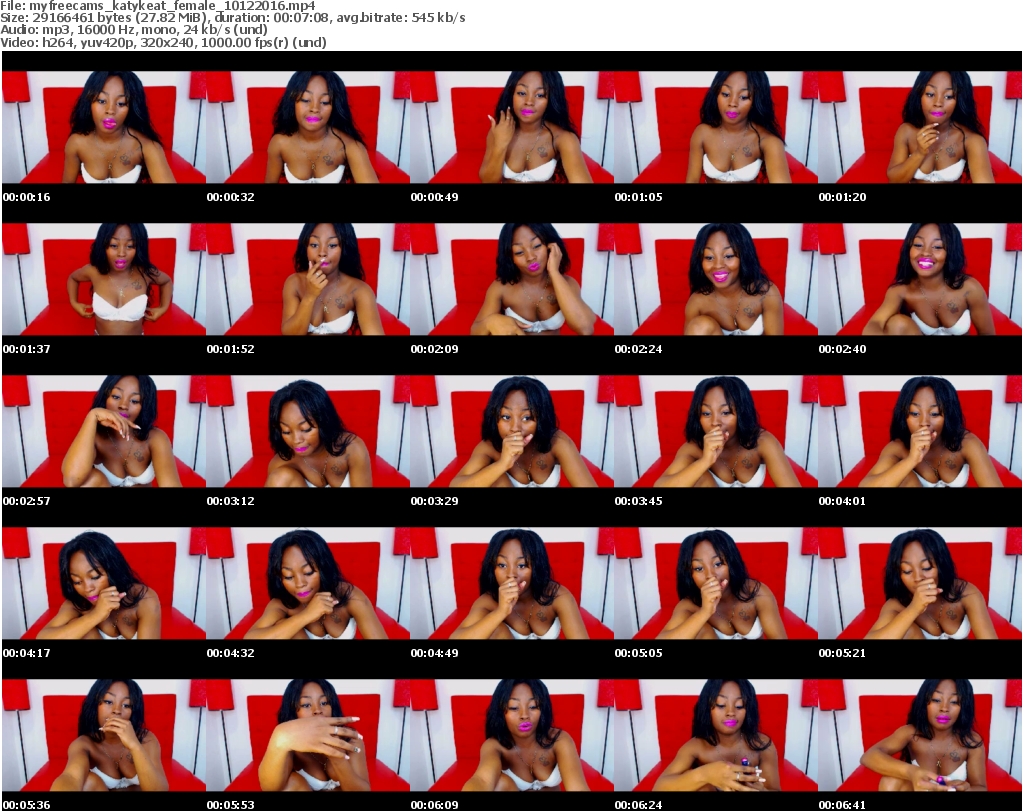Select the thumbnail frame at 00:05:36
The image size is (1024, 811).
104,735
